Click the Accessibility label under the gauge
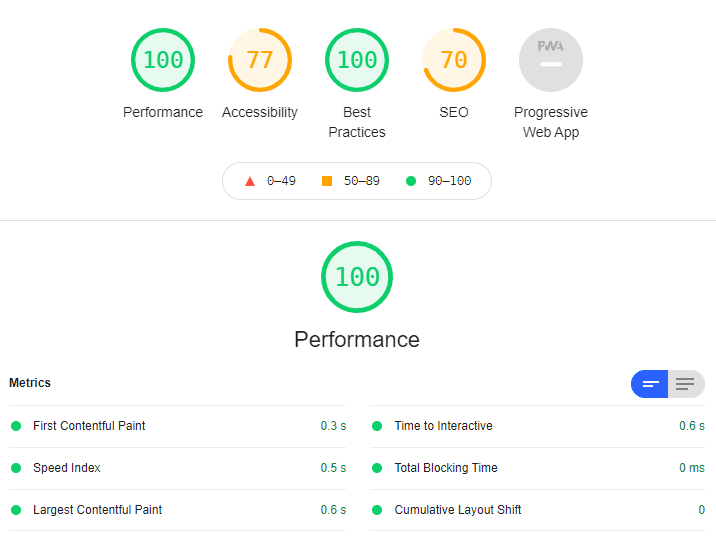This screenshot has width=716, height=538. pyautogui.click(x=260, y=112)
